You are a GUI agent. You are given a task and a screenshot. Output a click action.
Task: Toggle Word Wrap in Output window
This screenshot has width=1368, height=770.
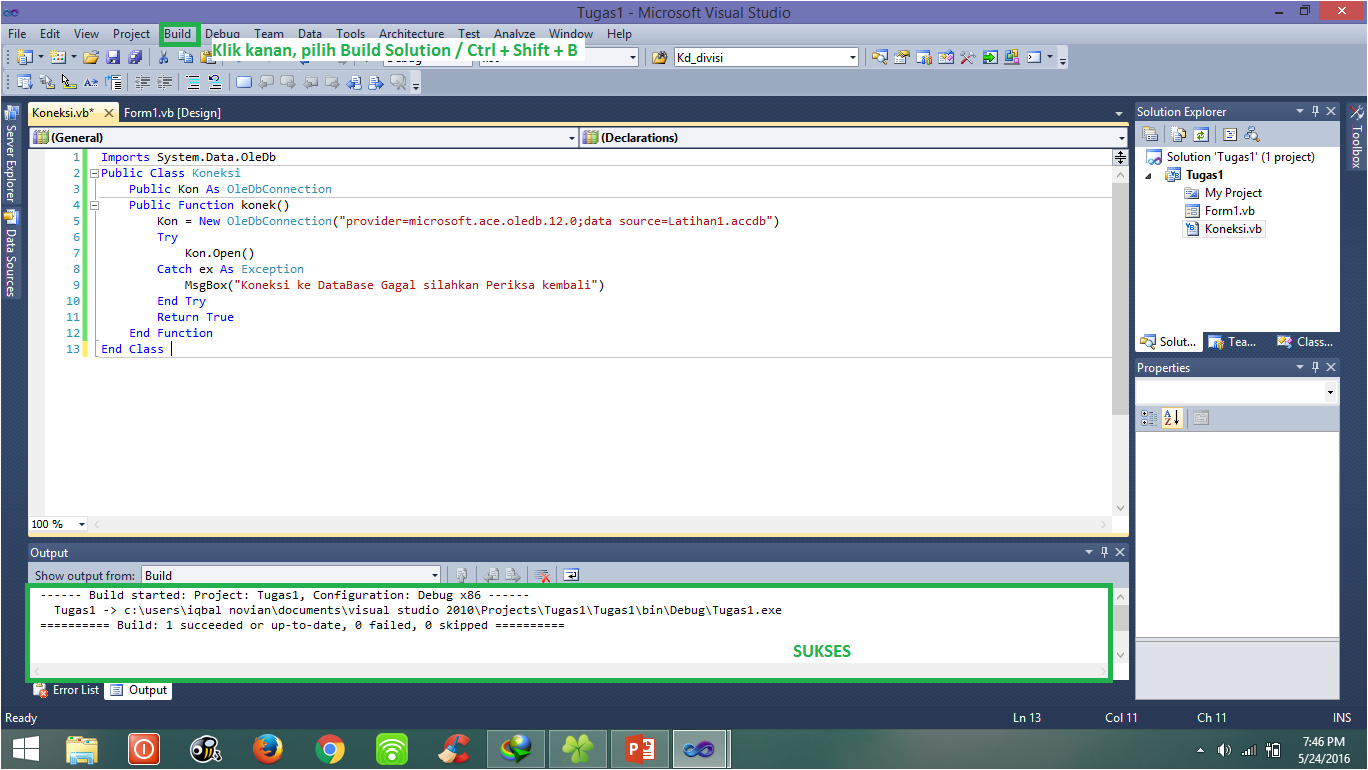coord(571,575)
